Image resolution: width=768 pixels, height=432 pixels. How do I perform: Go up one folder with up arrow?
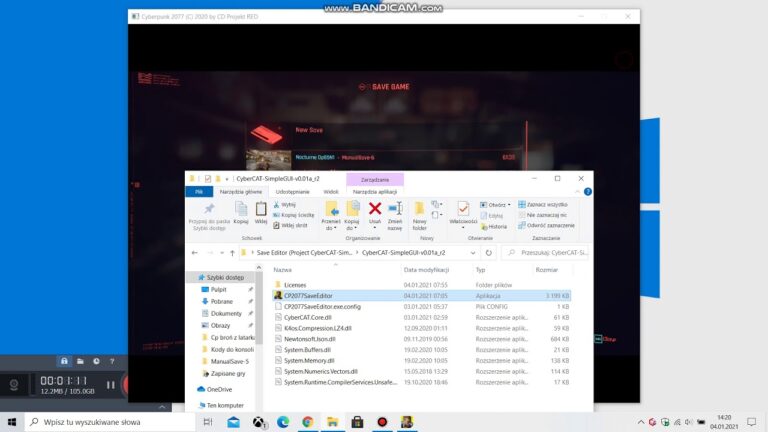click(x=232, y=253)
